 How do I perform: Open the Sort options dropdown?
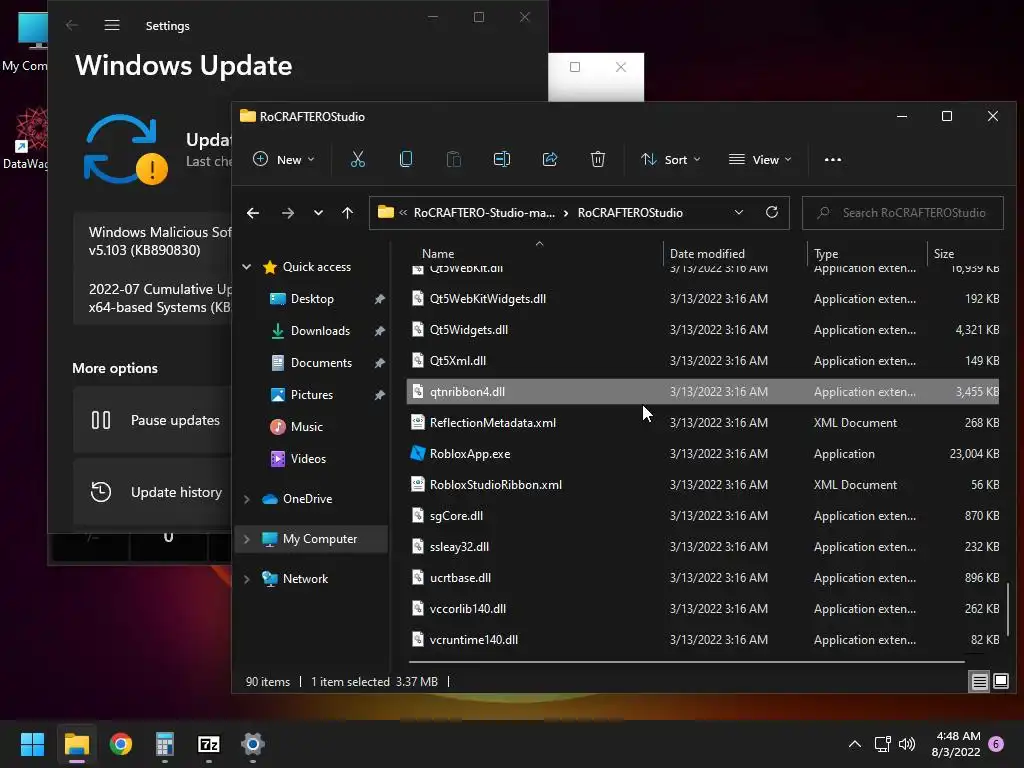(x=670, y=159)
